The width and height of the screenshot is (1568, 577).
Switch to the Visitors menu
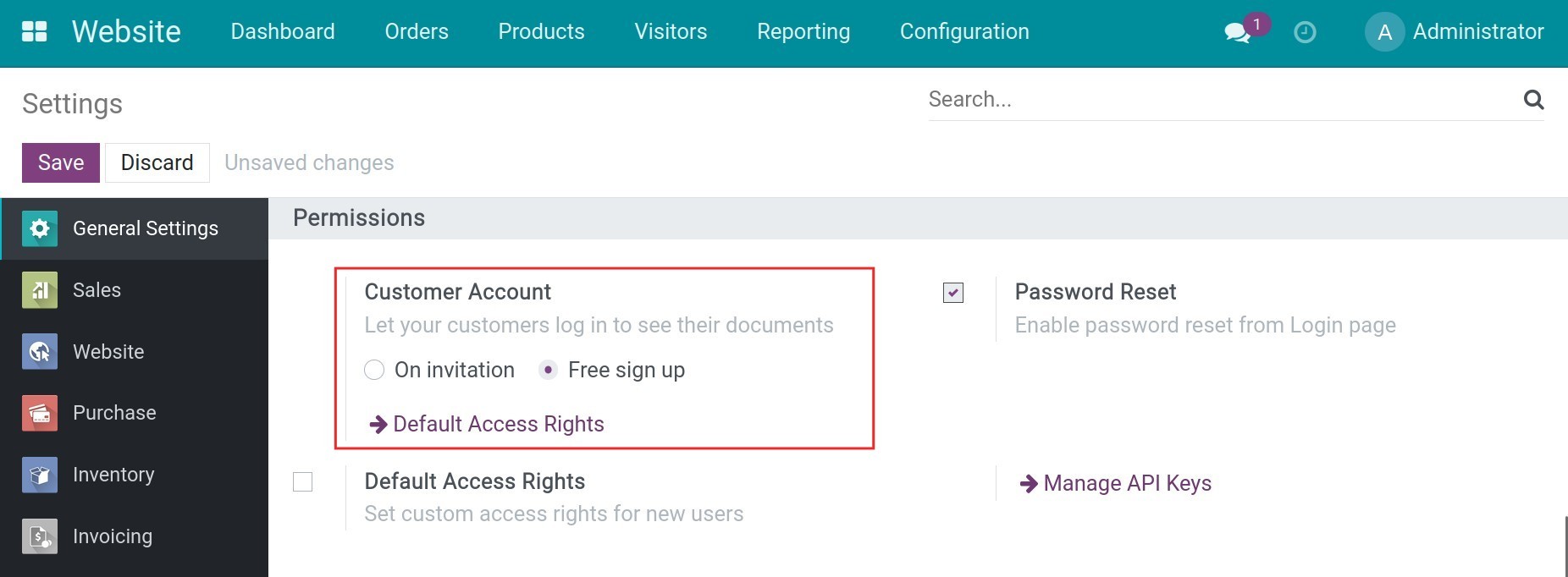pyautogui.click(x=671, y=31)
